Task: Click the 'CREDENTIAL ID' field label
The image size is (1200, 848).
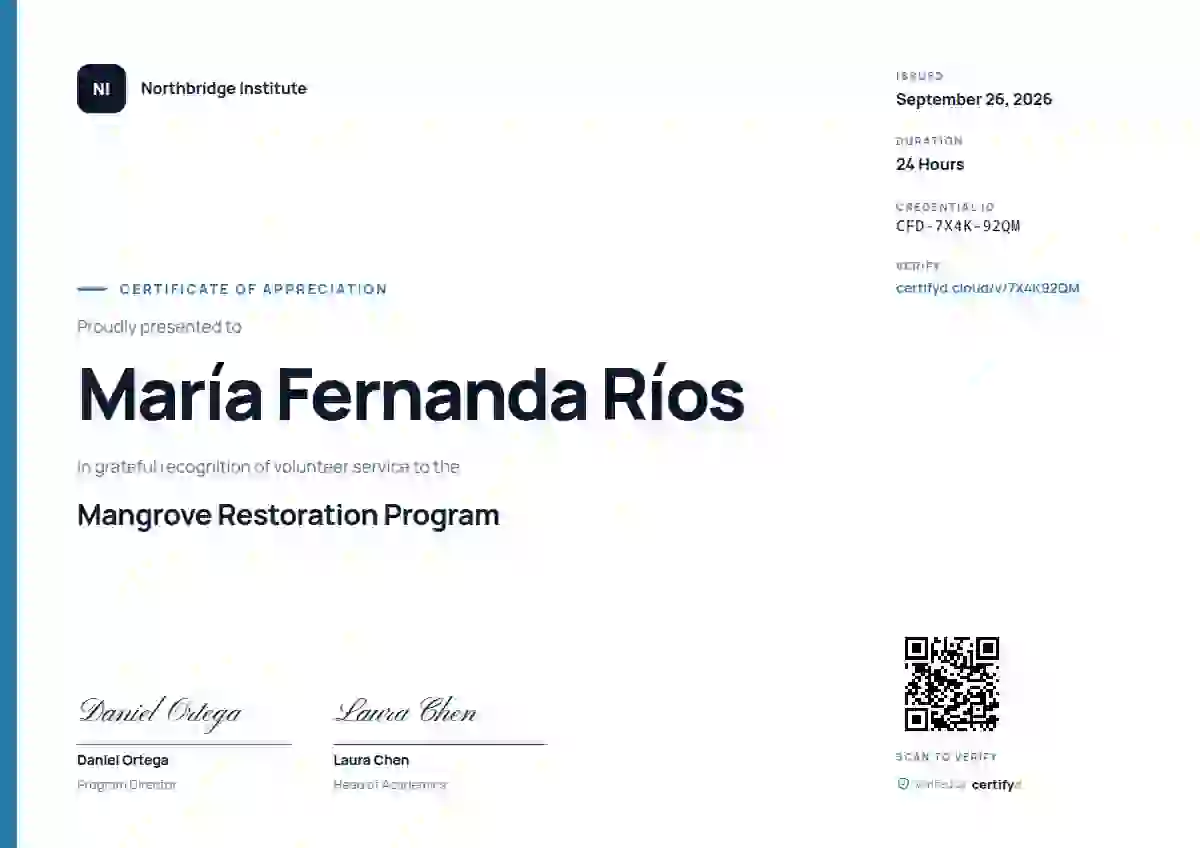Action: coord(945,207)
